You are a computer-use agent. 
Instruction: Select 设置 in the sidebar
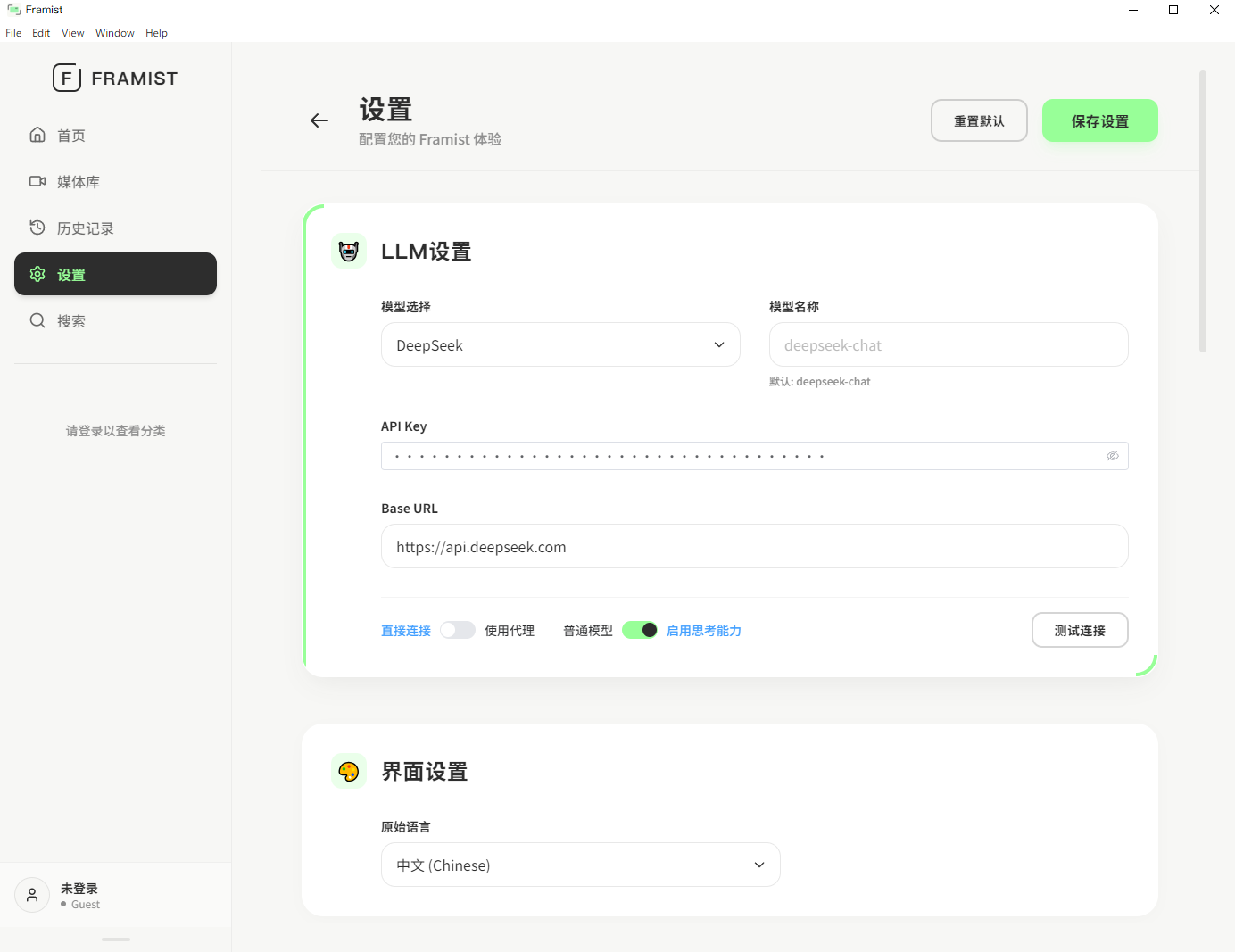coord(115,274)
